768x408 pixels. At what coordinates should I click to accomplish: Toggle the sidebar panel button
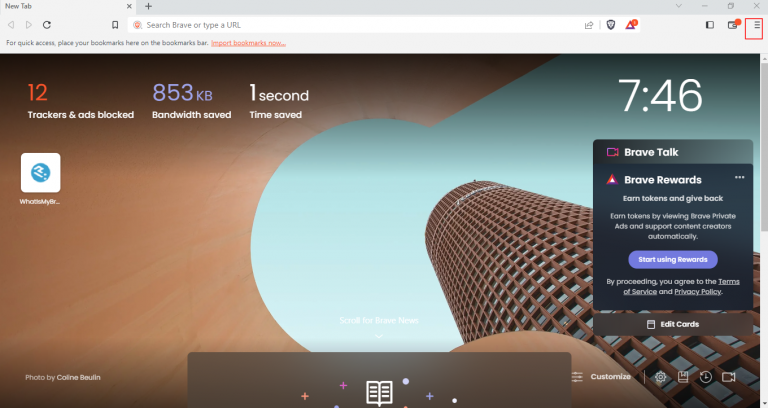tap(710, 24)
